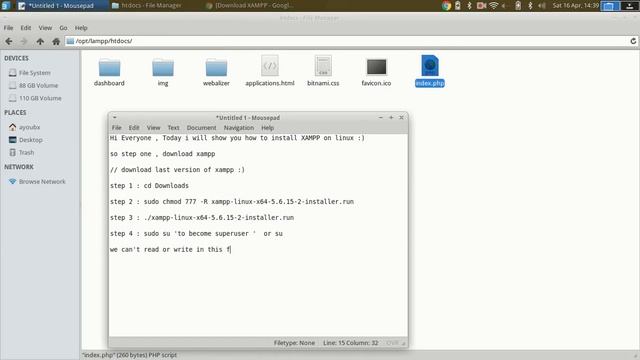
Task: Open File menu in Mousepad
Action: [117, 128]
